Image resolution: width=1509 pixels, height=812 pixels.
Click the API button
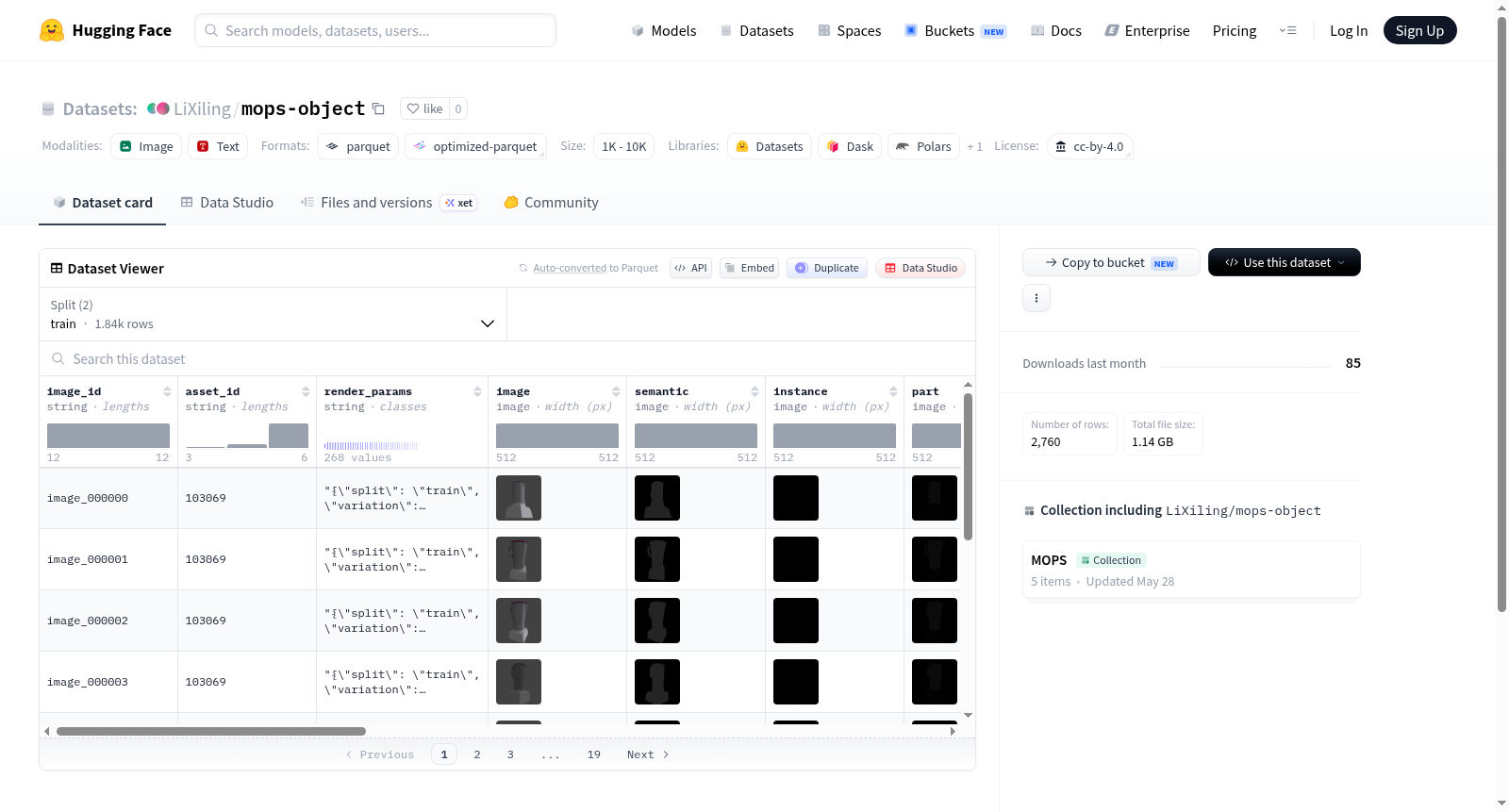(x=690, y=268)
